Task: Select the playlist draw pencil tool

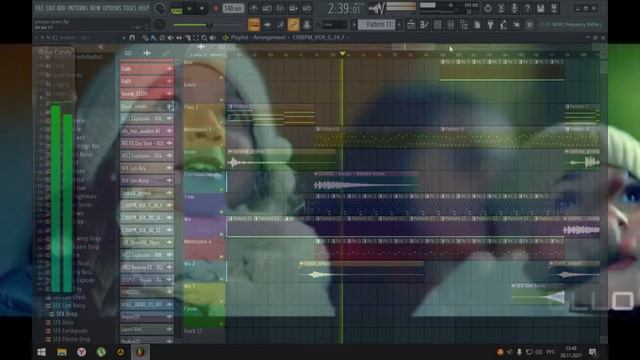Action: click(145, 38)
